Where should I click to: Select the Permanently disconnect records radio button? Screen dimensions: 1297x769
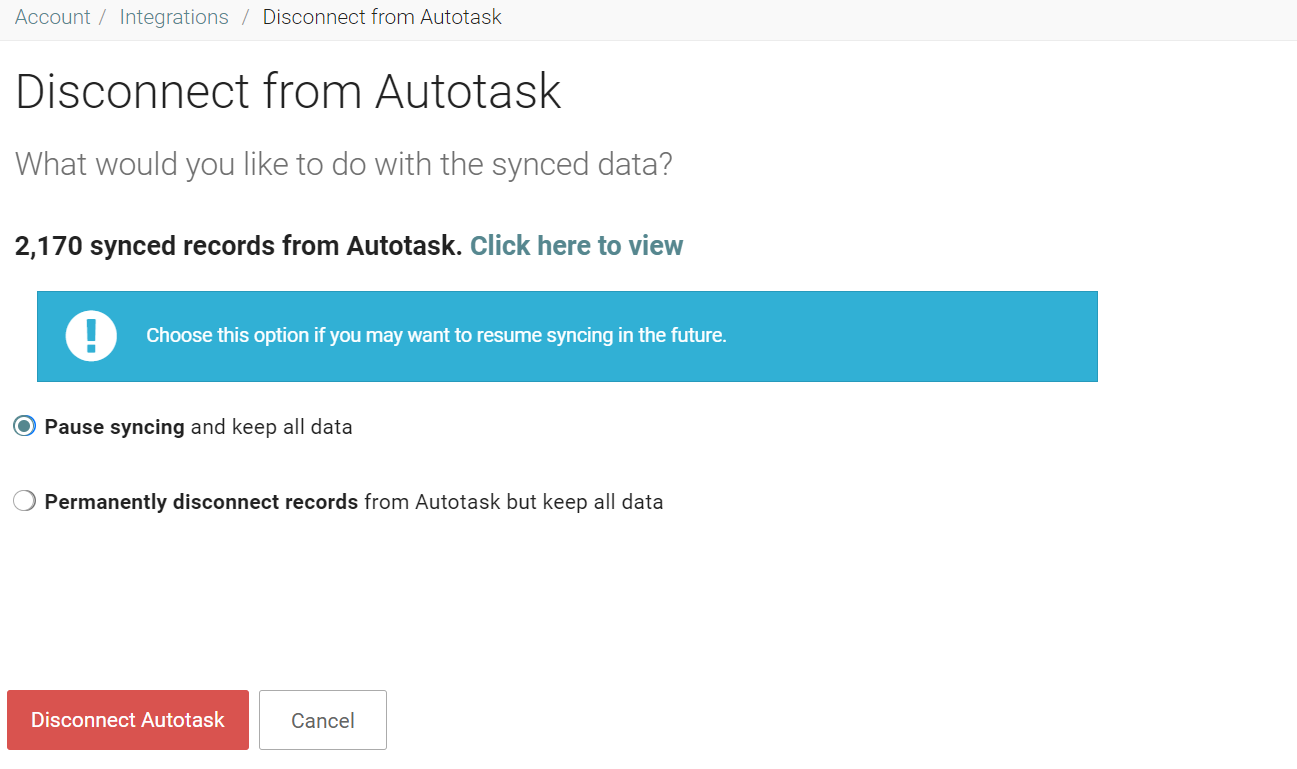25,501
